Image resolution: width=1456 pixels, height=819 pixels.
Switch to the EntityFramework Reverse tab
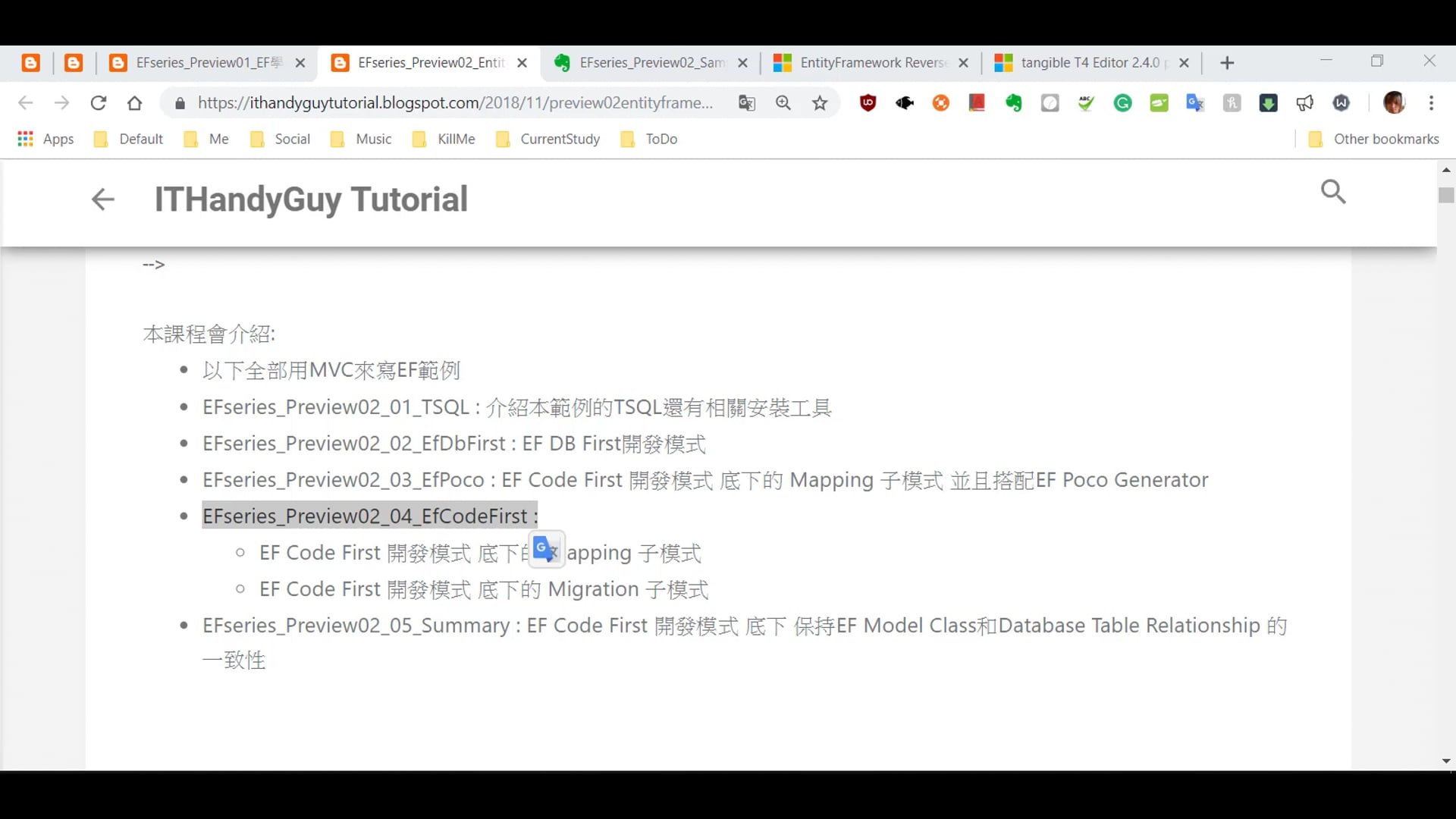click(x=872, y=63)
